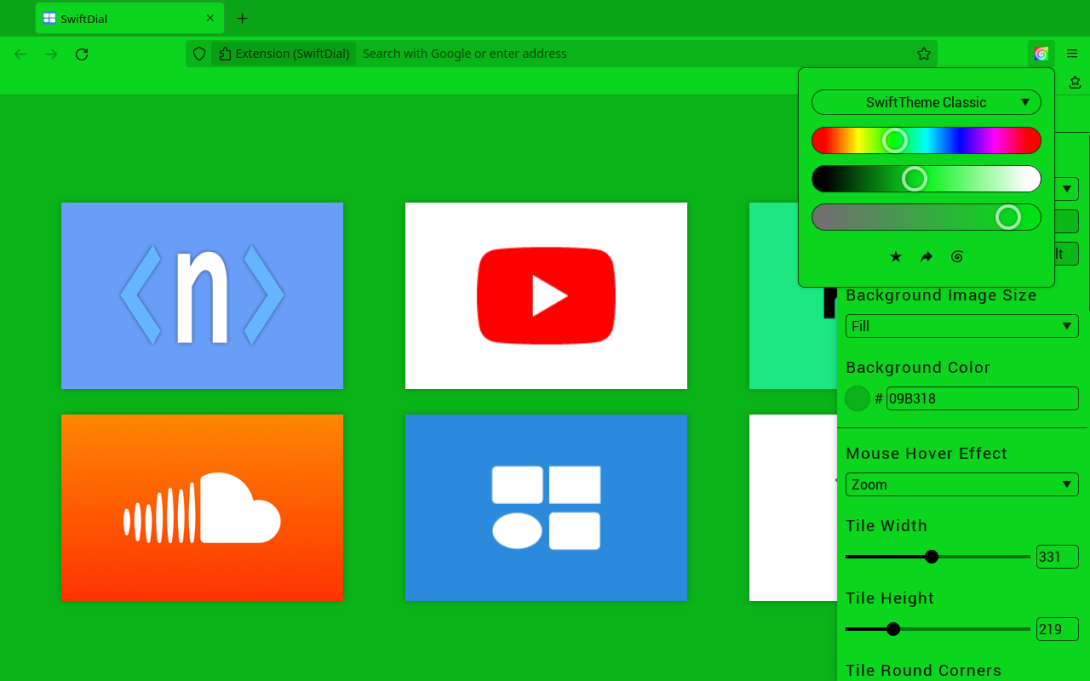1090x681 pixels.
Task: Open the white tile beside the settings panel
Action: click(792, 507)
